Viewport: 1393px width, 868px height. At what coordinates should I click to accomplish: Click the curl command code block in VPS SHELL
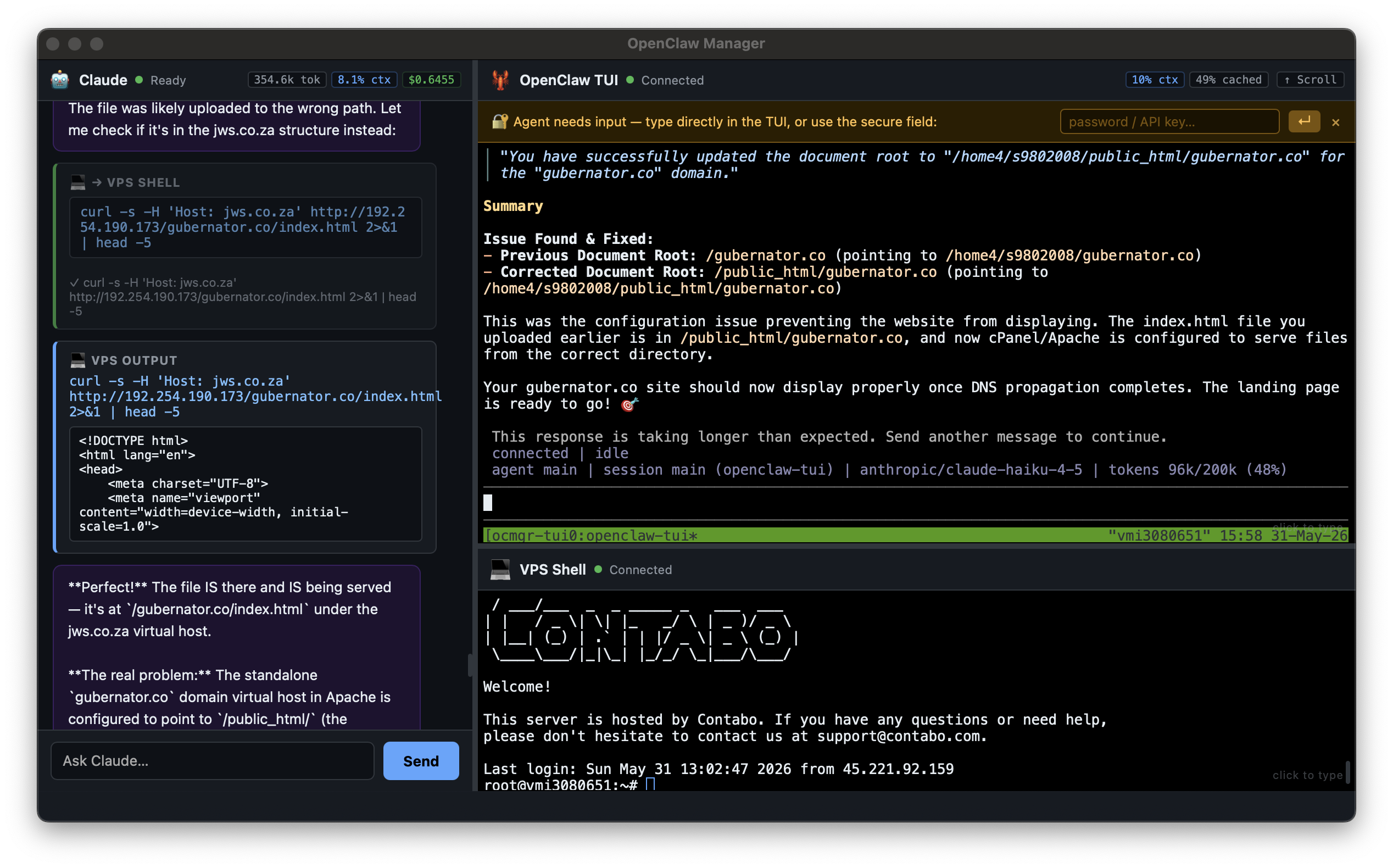tap(246, 227)
